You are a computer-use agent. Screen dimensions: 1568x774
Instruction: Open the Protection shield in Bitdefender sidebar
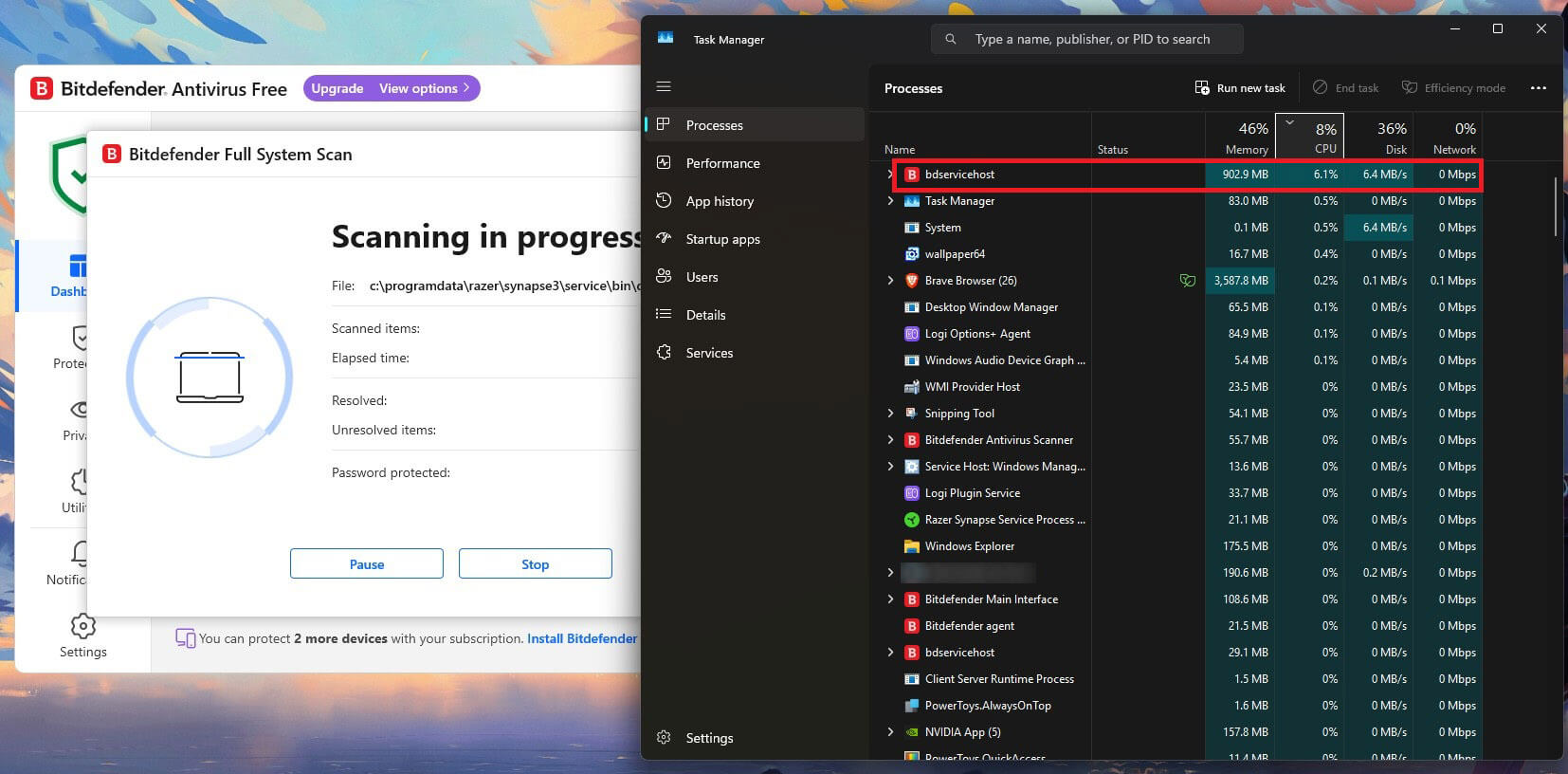tap(80, 338)
